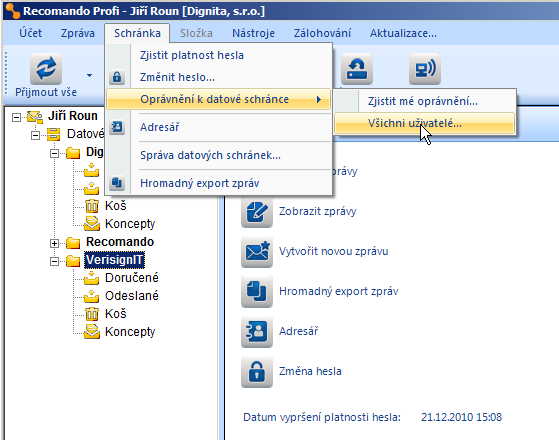The width and height of the screenshot is (559, 440).
Task: Click the password expiry date 21.12.2010 15:08
Action: tap(461, 417)
